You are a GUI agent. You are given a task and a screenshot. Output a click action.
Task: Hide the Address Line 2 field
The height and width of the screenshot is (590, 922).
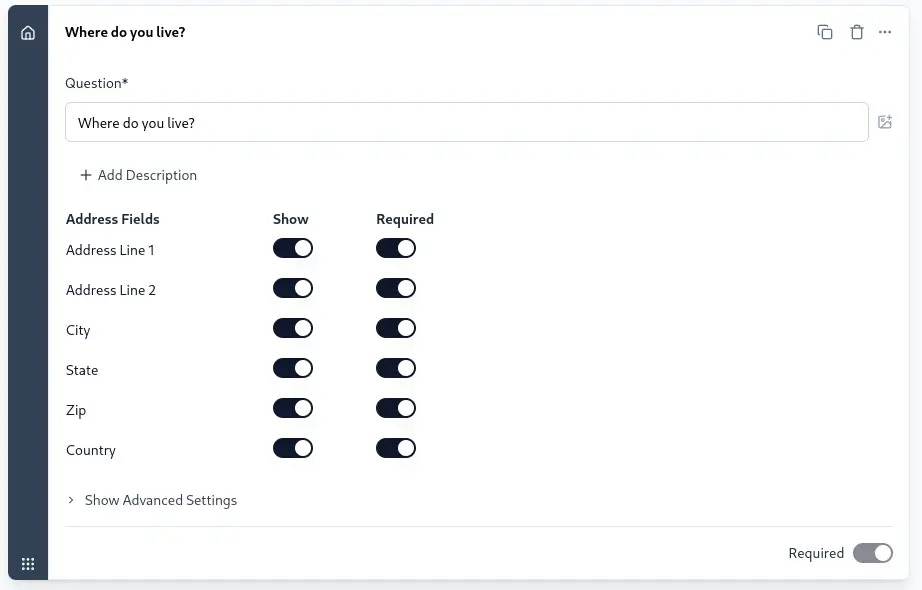click(x=292, y=288)
